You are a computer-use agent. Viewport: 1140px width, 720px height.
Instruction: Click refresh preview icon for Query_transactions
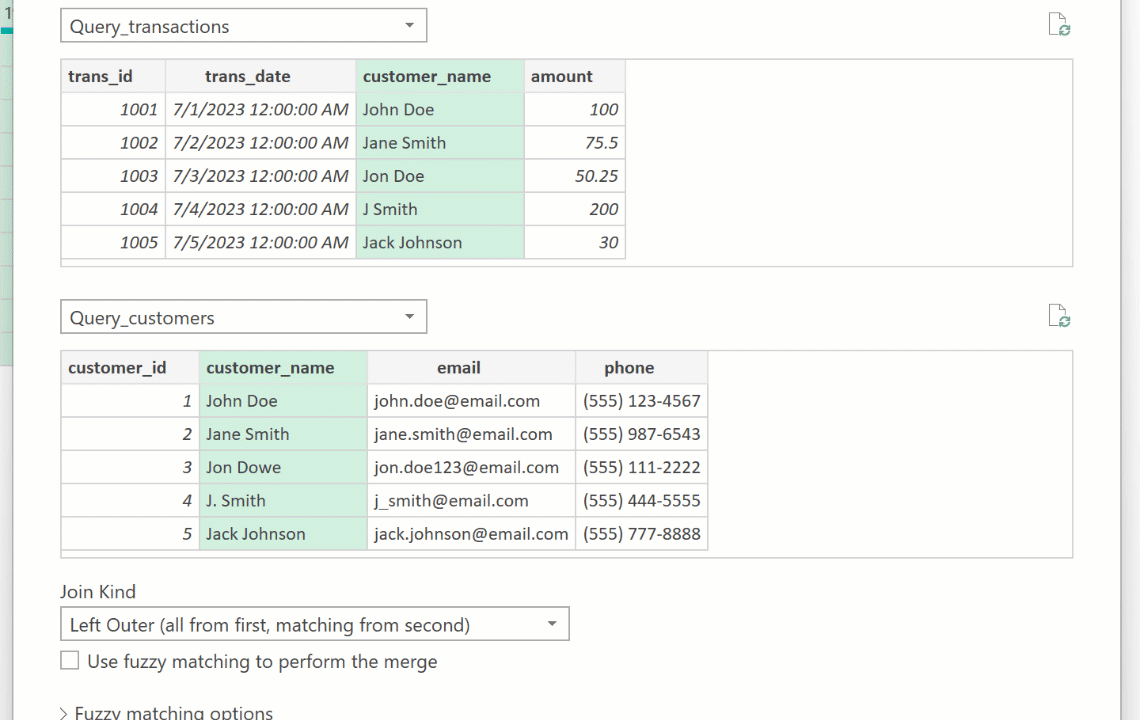tap(1059, 25)
